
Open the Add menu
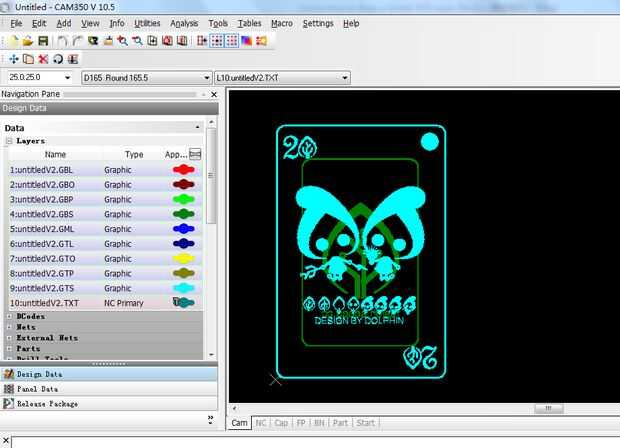coord(64,24)
